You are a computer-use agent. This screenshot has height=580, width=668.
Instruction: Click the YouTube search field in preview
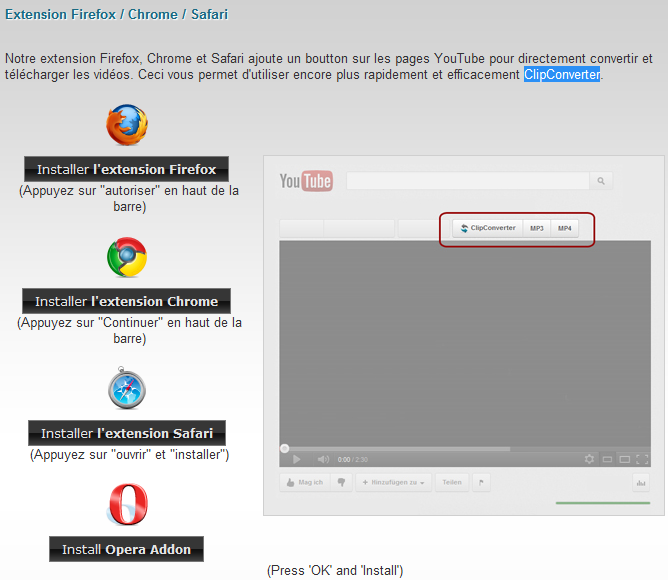[x=468, y=181]
